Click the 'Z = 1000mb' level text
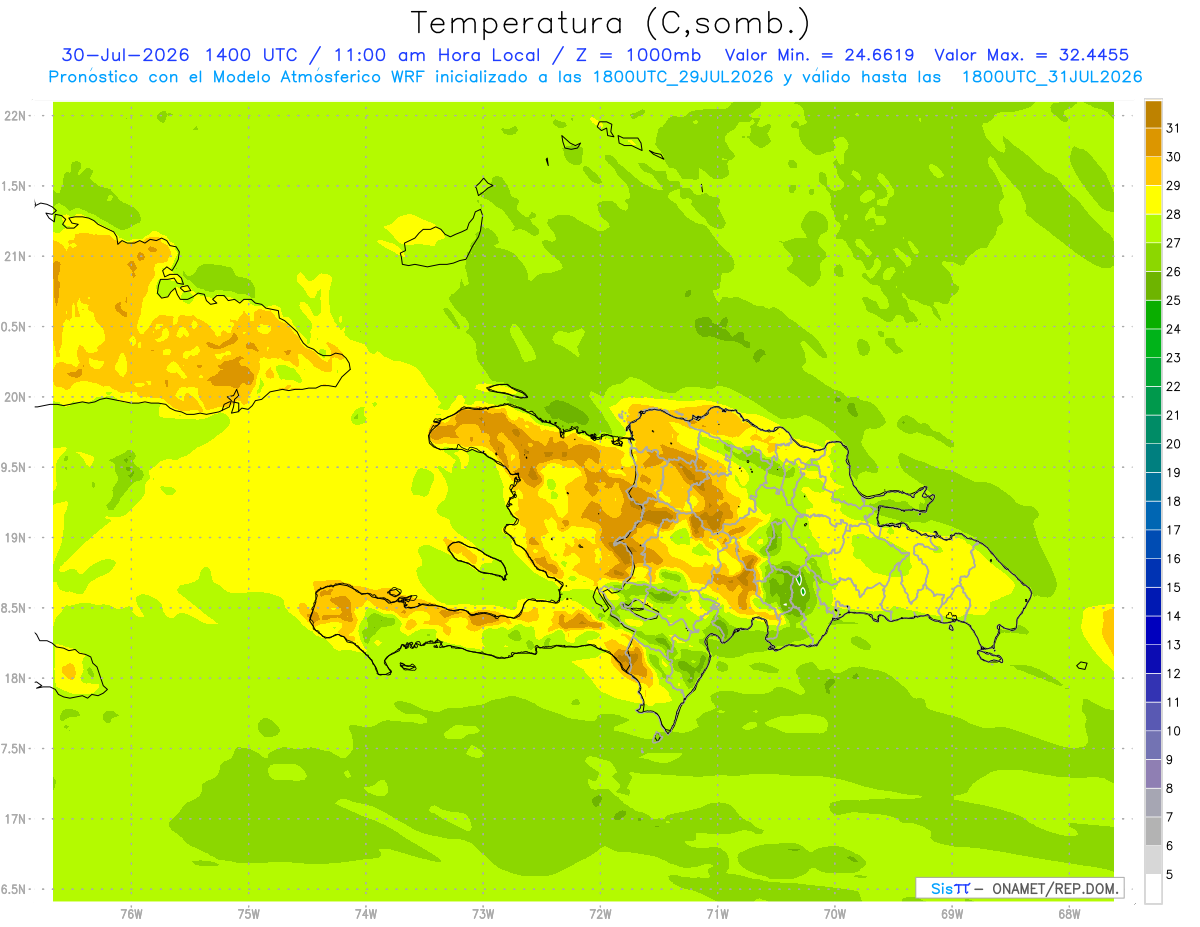This screenshot has width=1200, height=927. click(x=636, y=55)
